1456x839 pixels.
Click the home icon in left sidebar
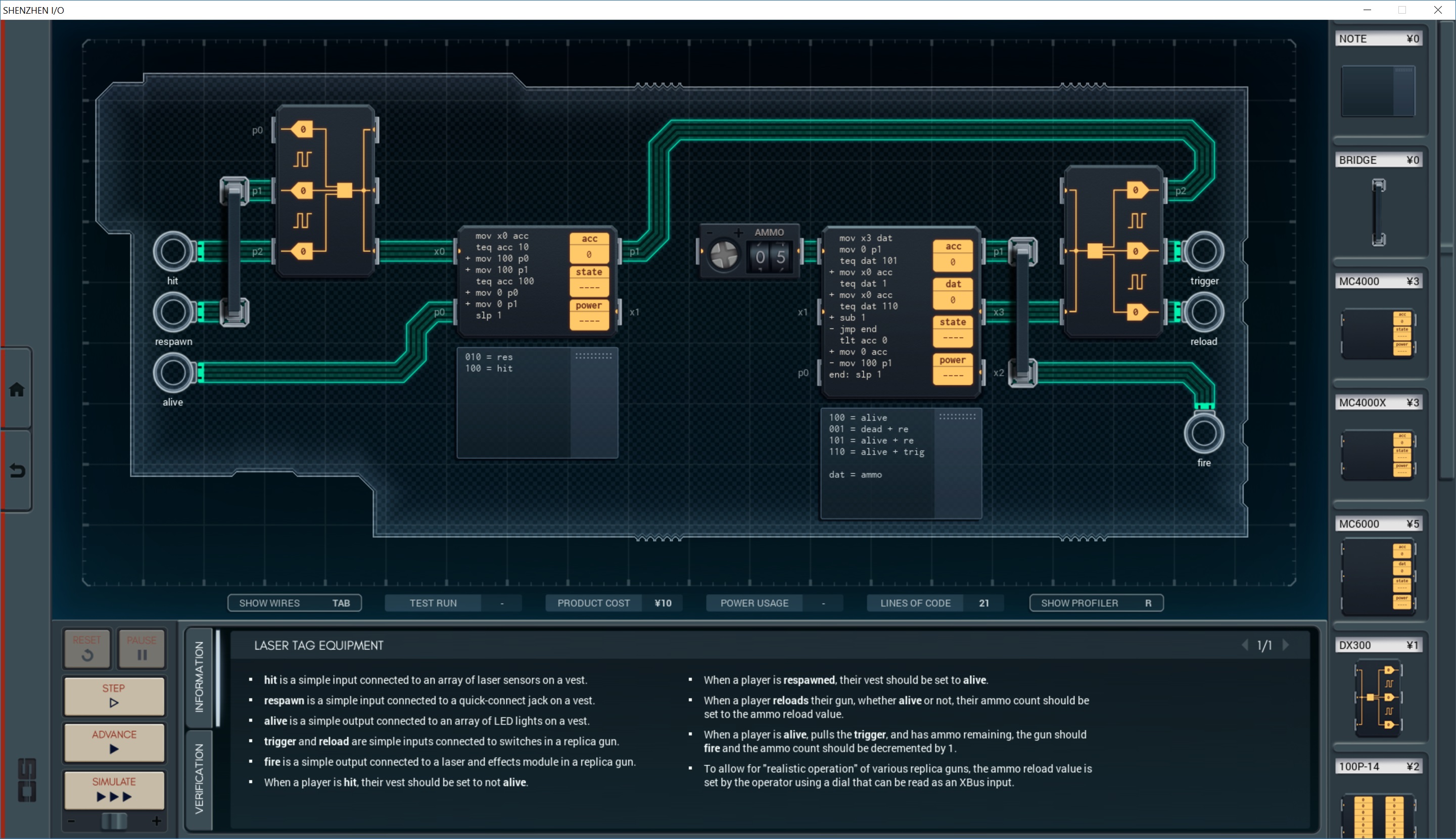tap(17, 390)
